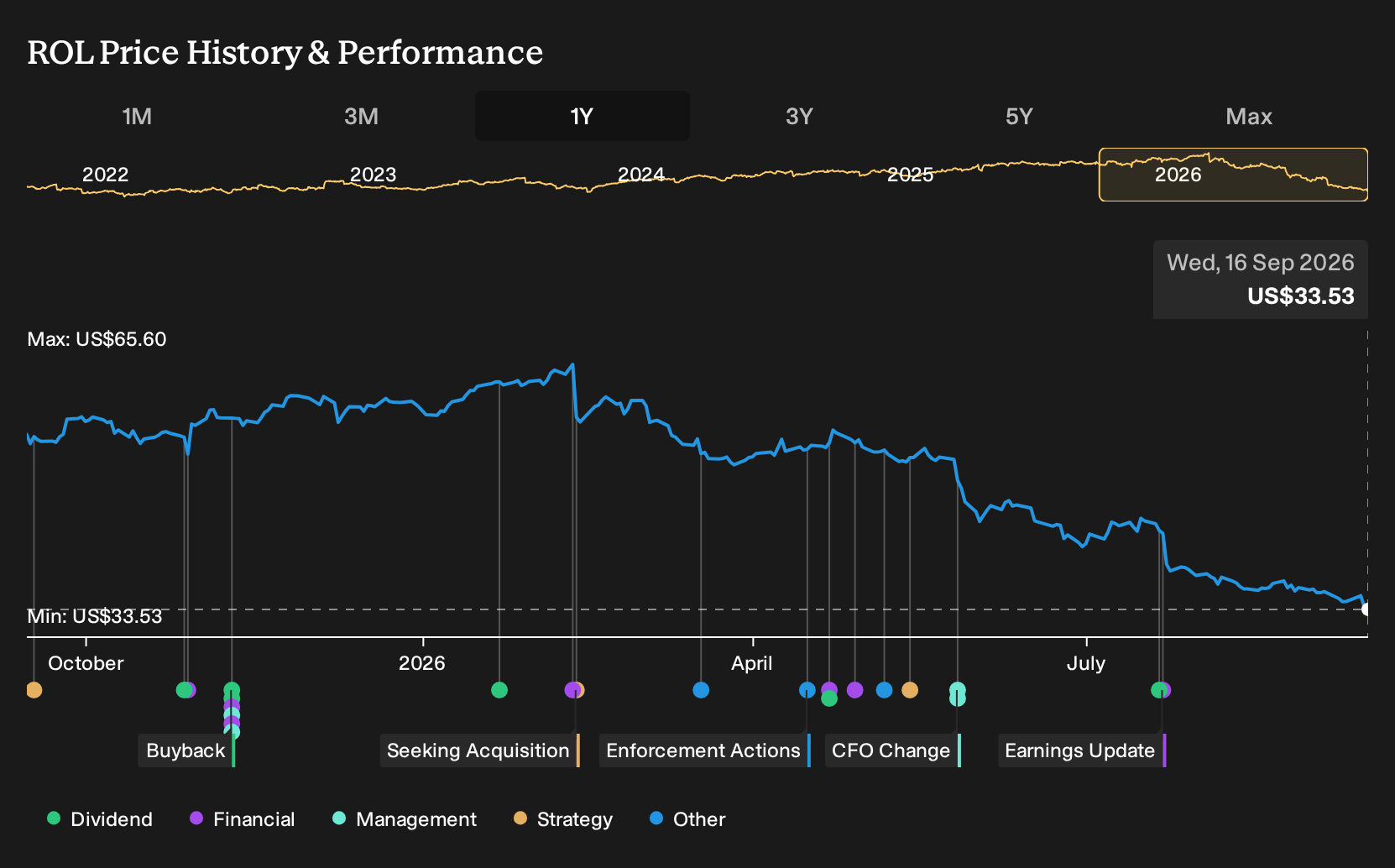Toggle the Financial legend filter
Image resolution: width=1395 pixels, height=868 pixels.
[x=242, y=819]
